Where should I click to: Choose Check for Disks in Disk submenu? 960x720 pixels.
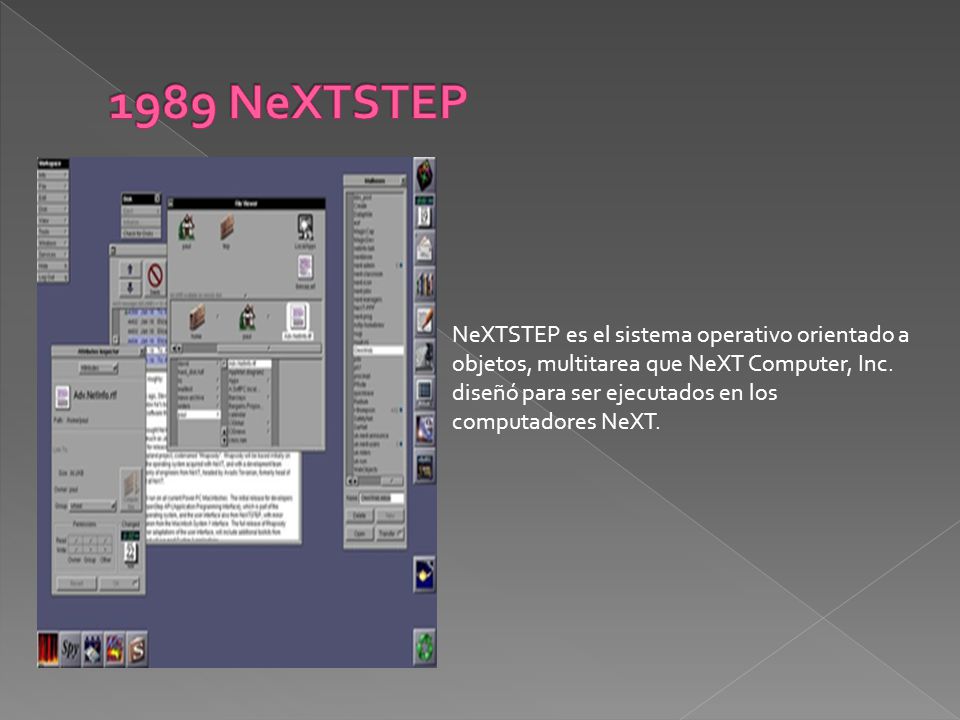[x=141, y=233]
